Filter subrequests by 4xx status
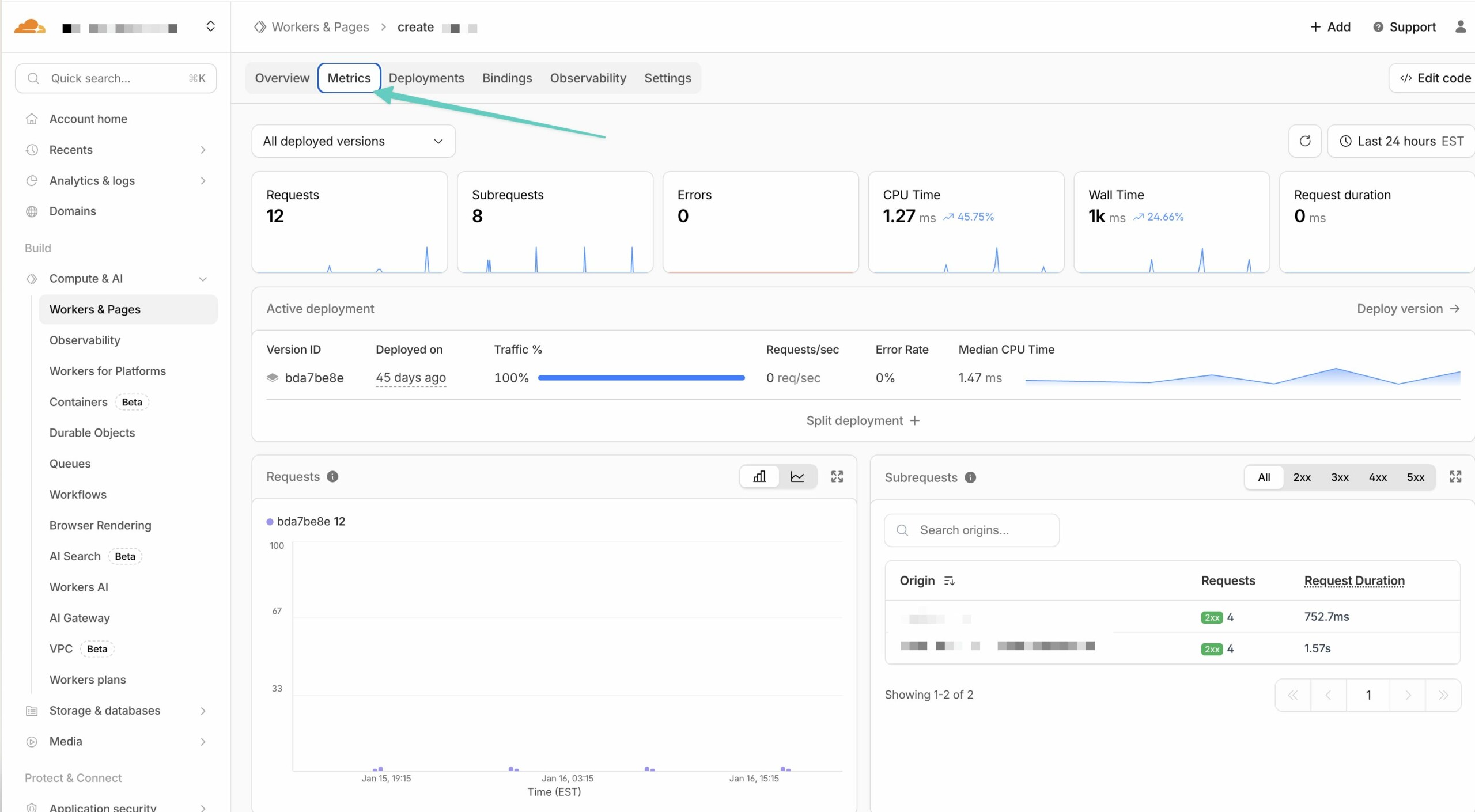 [1378, 477]
